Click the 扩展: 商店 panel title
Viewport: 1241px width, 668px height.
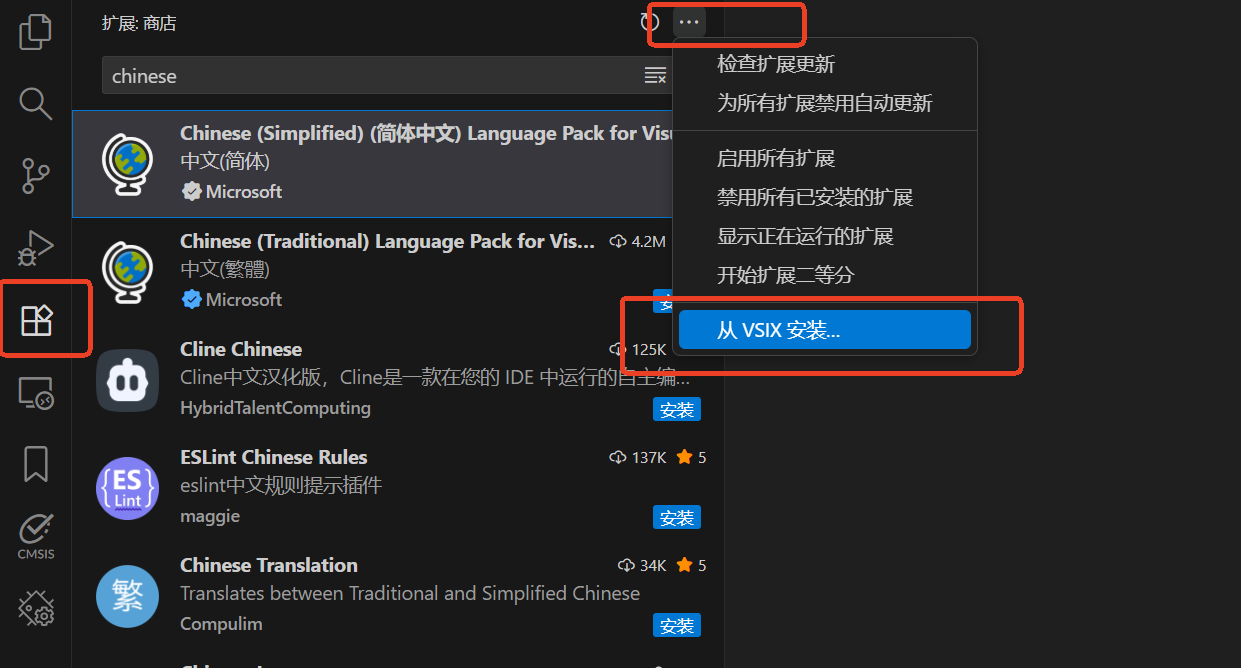(139, 23)
